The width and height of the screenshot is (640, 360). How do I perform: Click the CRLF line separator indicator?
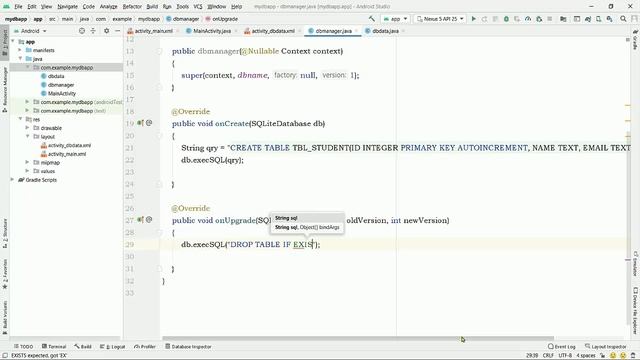point(548,356)
